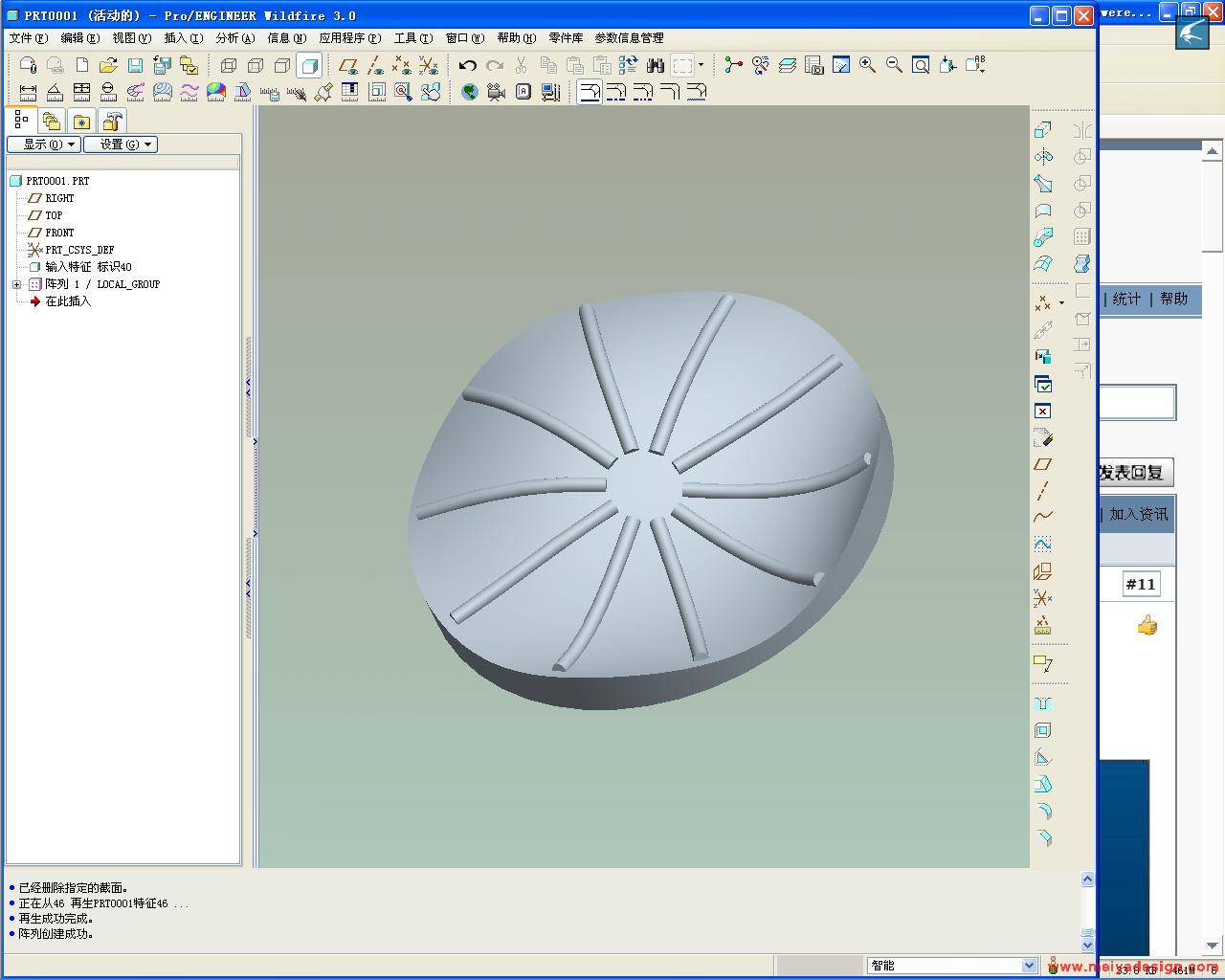Click the Zoom Out magnifier icon

click(894, 65)
